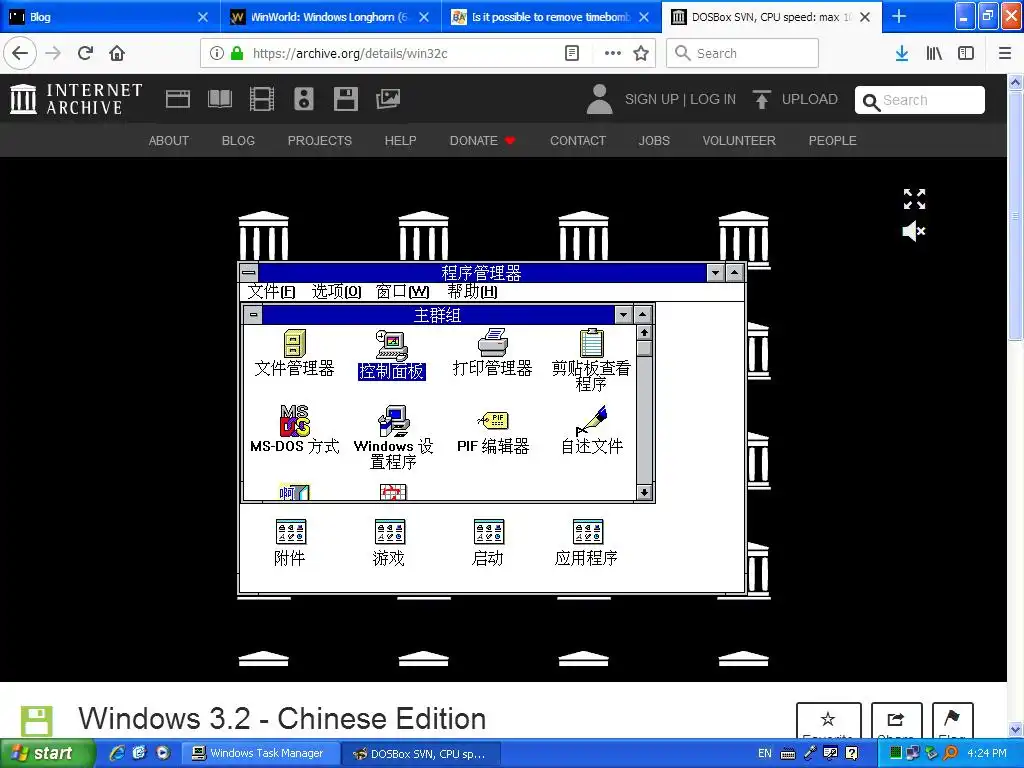Screen dimensions: 1024x768
Task: Open Firefox library icon
Action: [x=934, y=54]
